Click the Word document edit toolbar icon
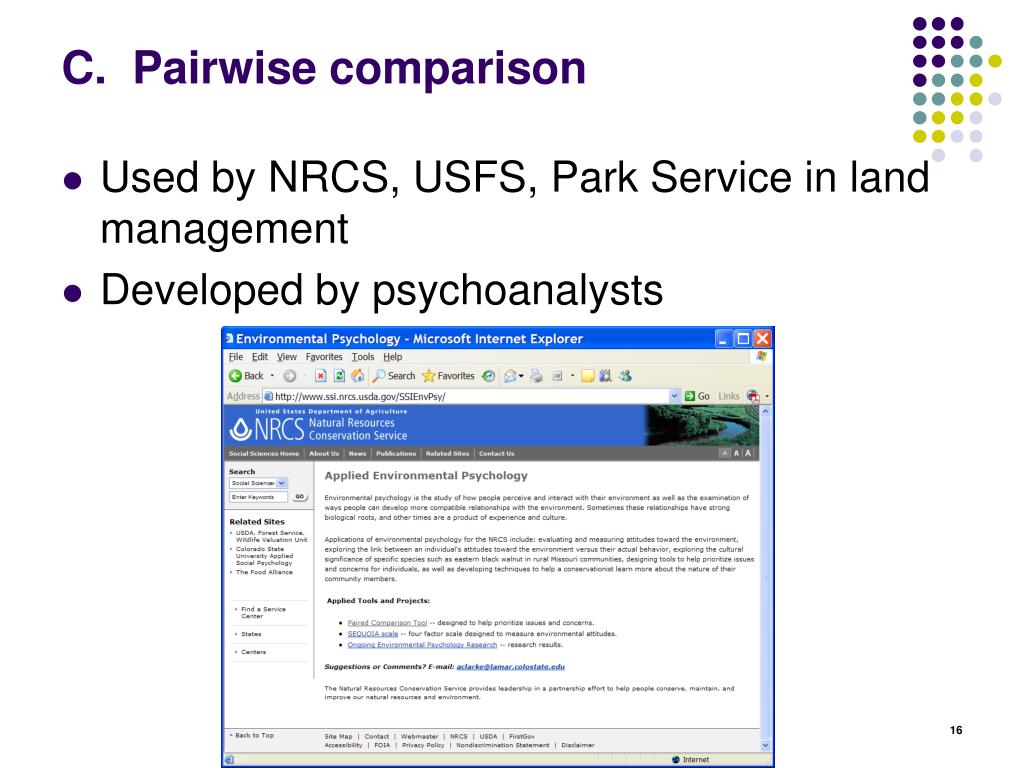The image size is (1024, 768). pyautogui.click(x=557, y=376)
